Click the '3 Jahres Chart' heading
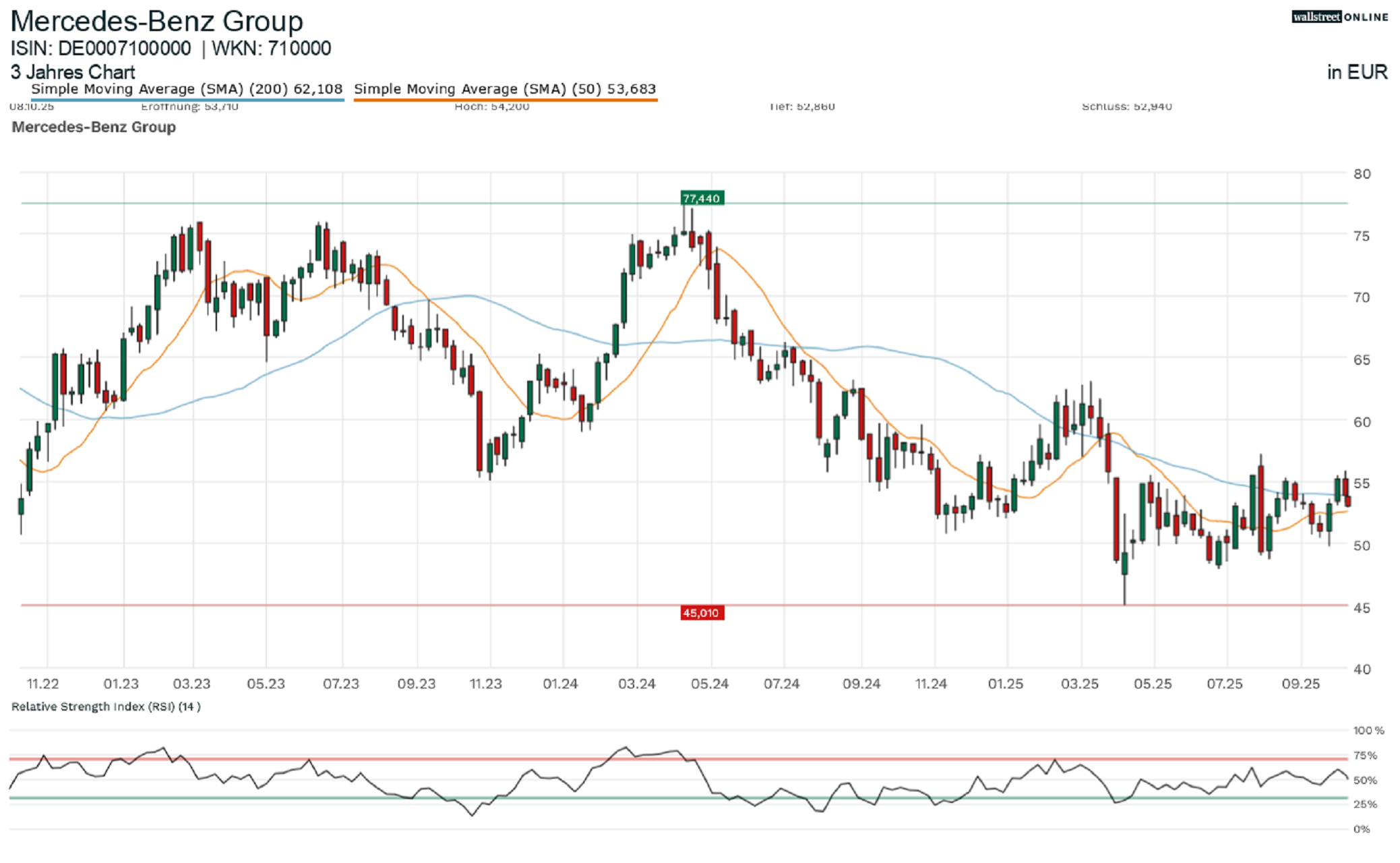This screenshot has width=1400, height=863. click(x=73, y=72)
